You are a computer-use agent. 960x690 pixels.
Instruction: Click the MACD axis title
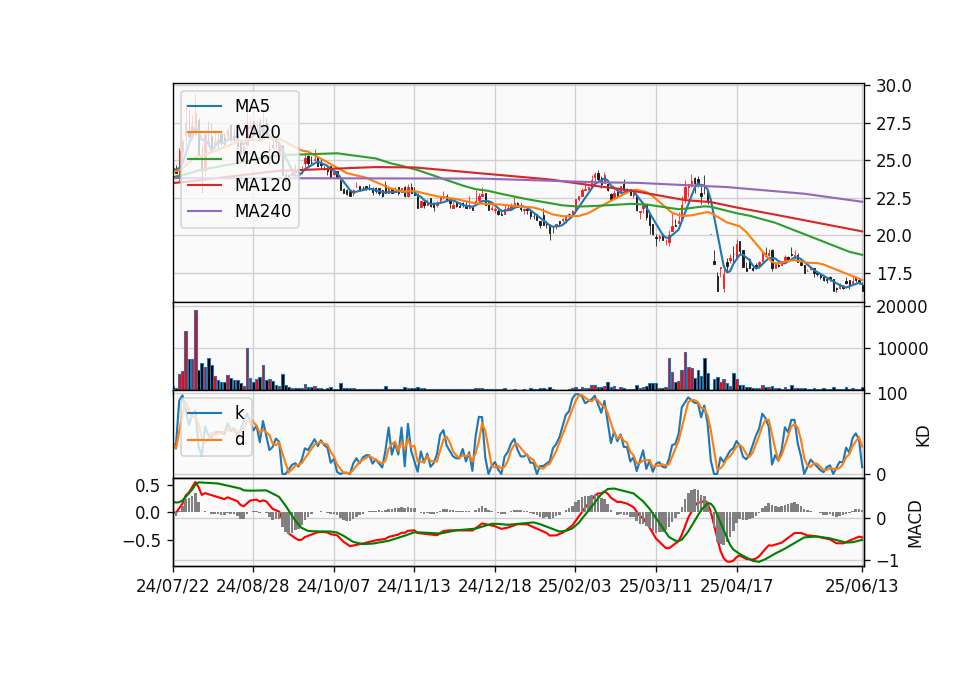click(915, 524)
